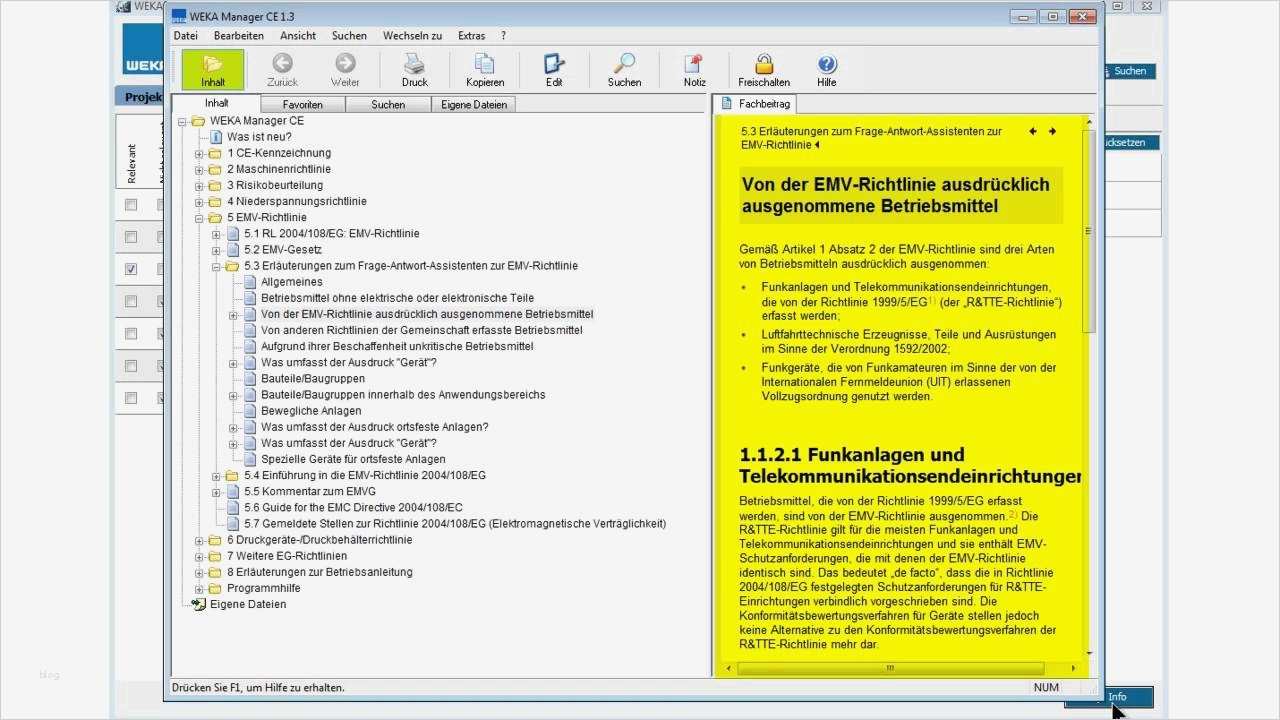Click the document icon of '5.6 Guide for the EMC Directive'

click(233, 507)
